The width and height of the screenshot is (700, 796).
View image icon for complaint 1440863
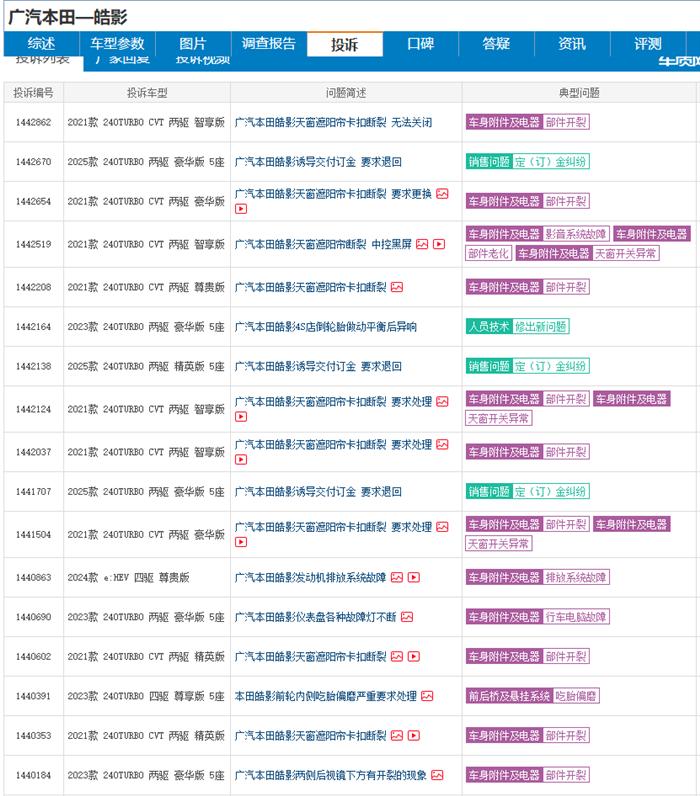pos(397,577)
